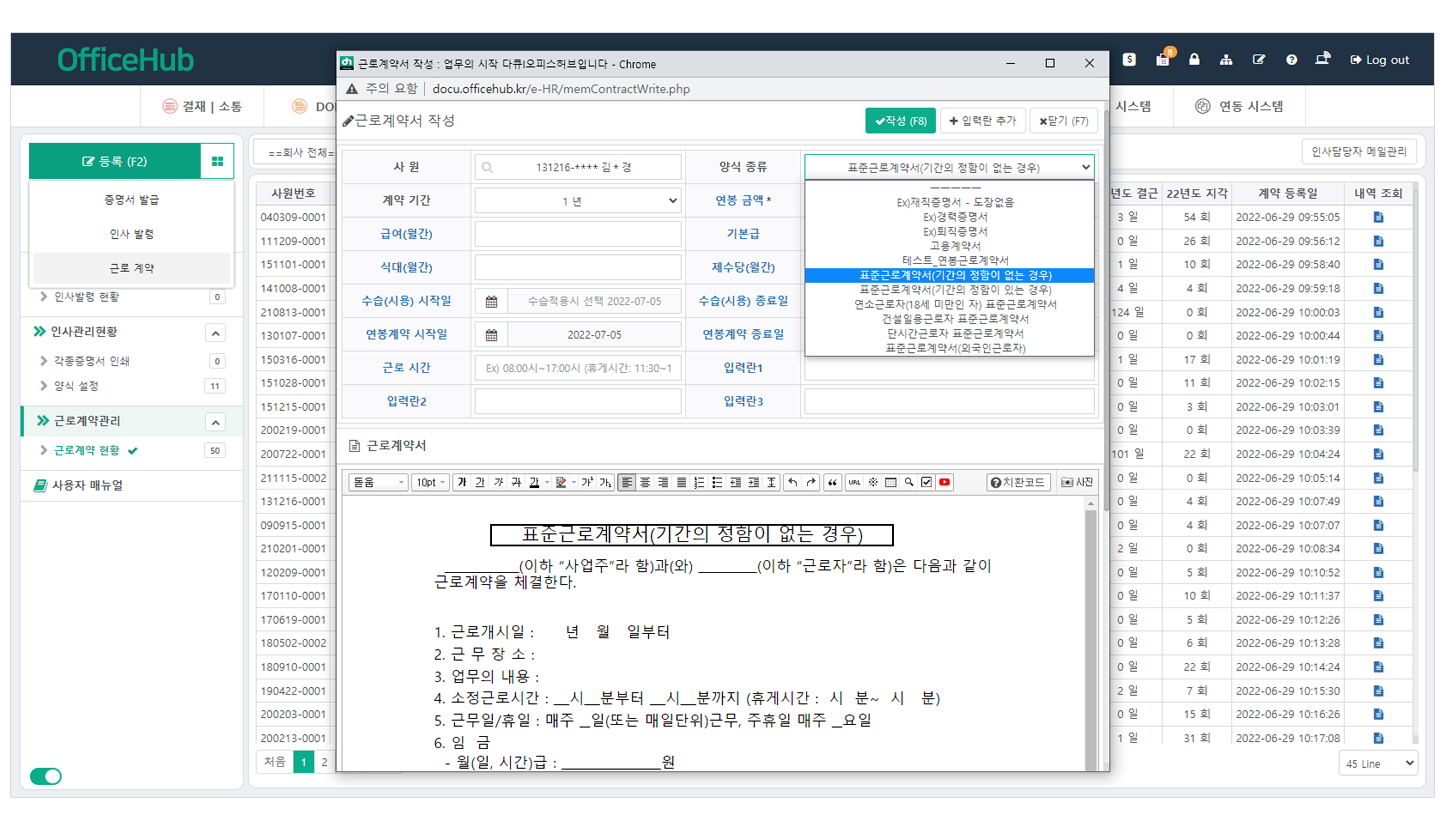Apply subscript in the editor toolbar

pos(605,482)
